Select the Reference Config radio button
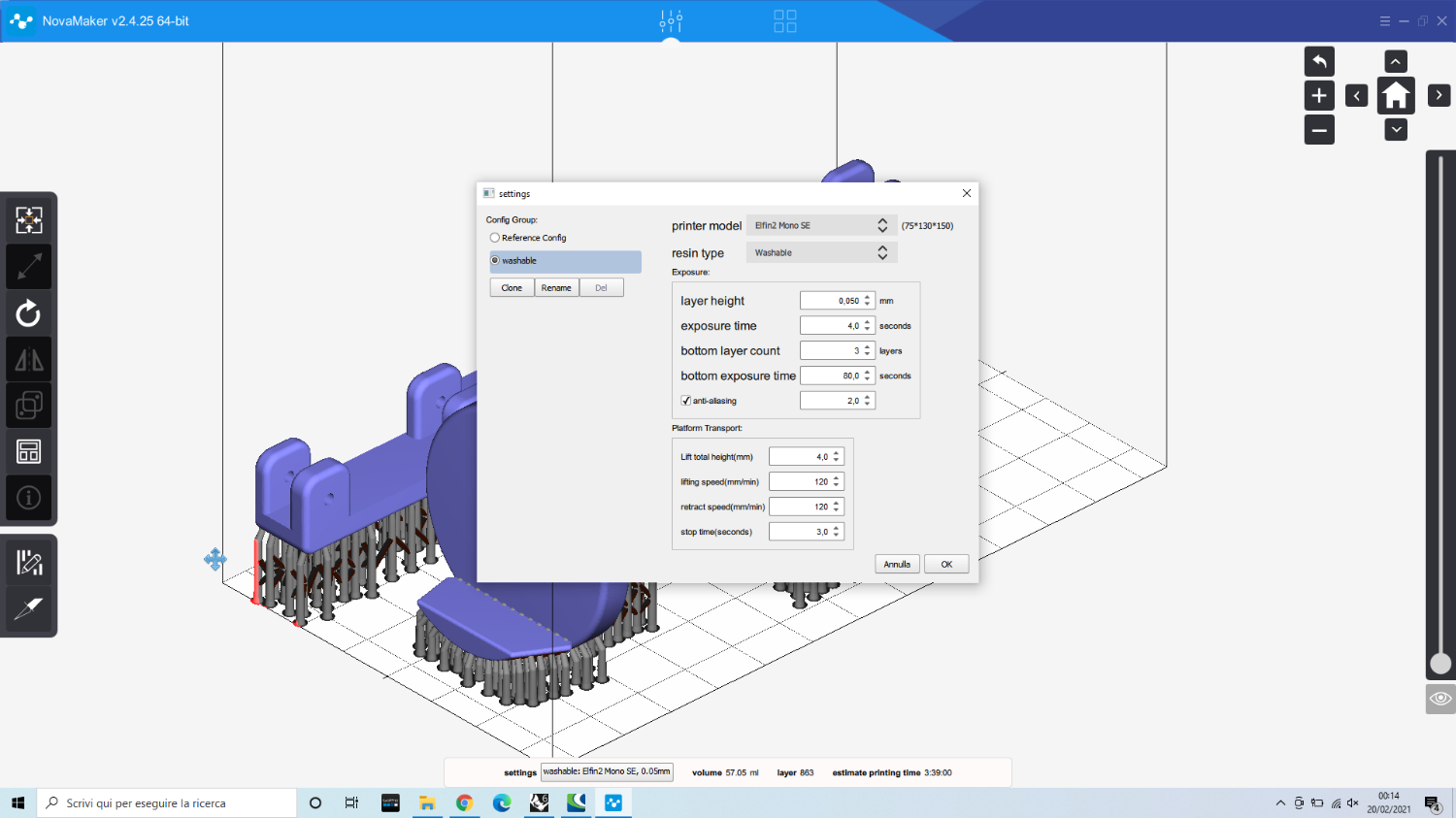The height and width of the screenshot is (818, 1456). [x=495, y=238]
